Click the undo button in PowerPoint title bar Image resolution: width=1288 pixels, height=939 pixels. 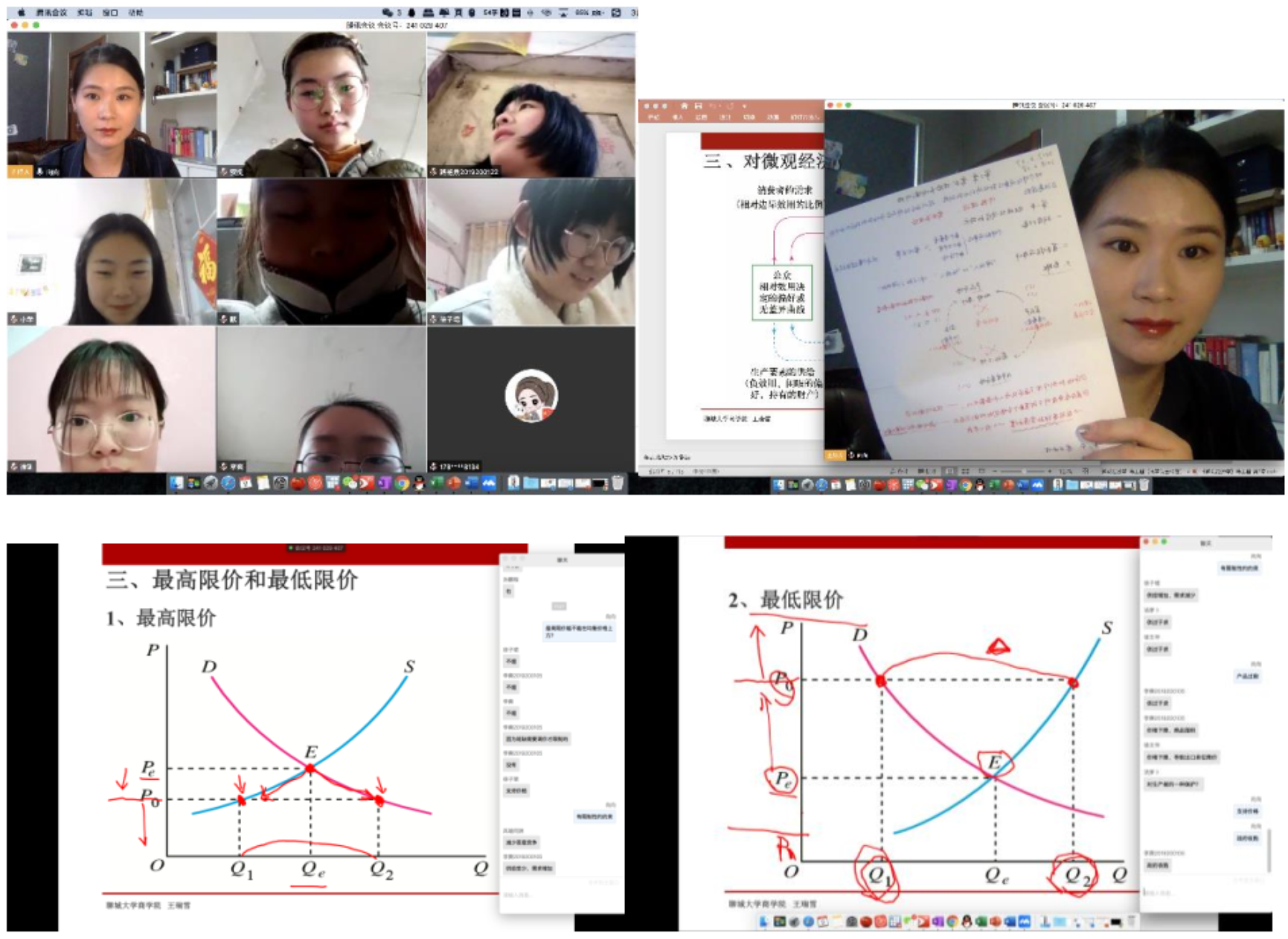click(714, 106)
